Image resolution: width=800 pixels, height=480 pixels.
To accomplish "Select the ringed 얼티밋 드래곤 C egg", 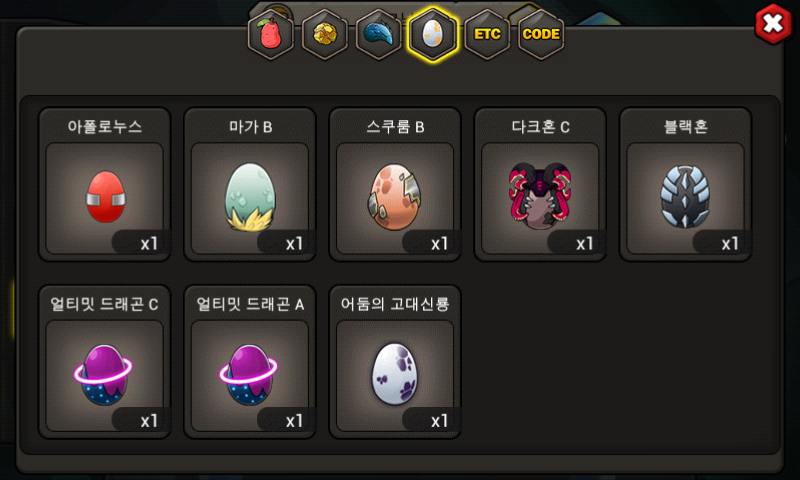I will 105,375.
